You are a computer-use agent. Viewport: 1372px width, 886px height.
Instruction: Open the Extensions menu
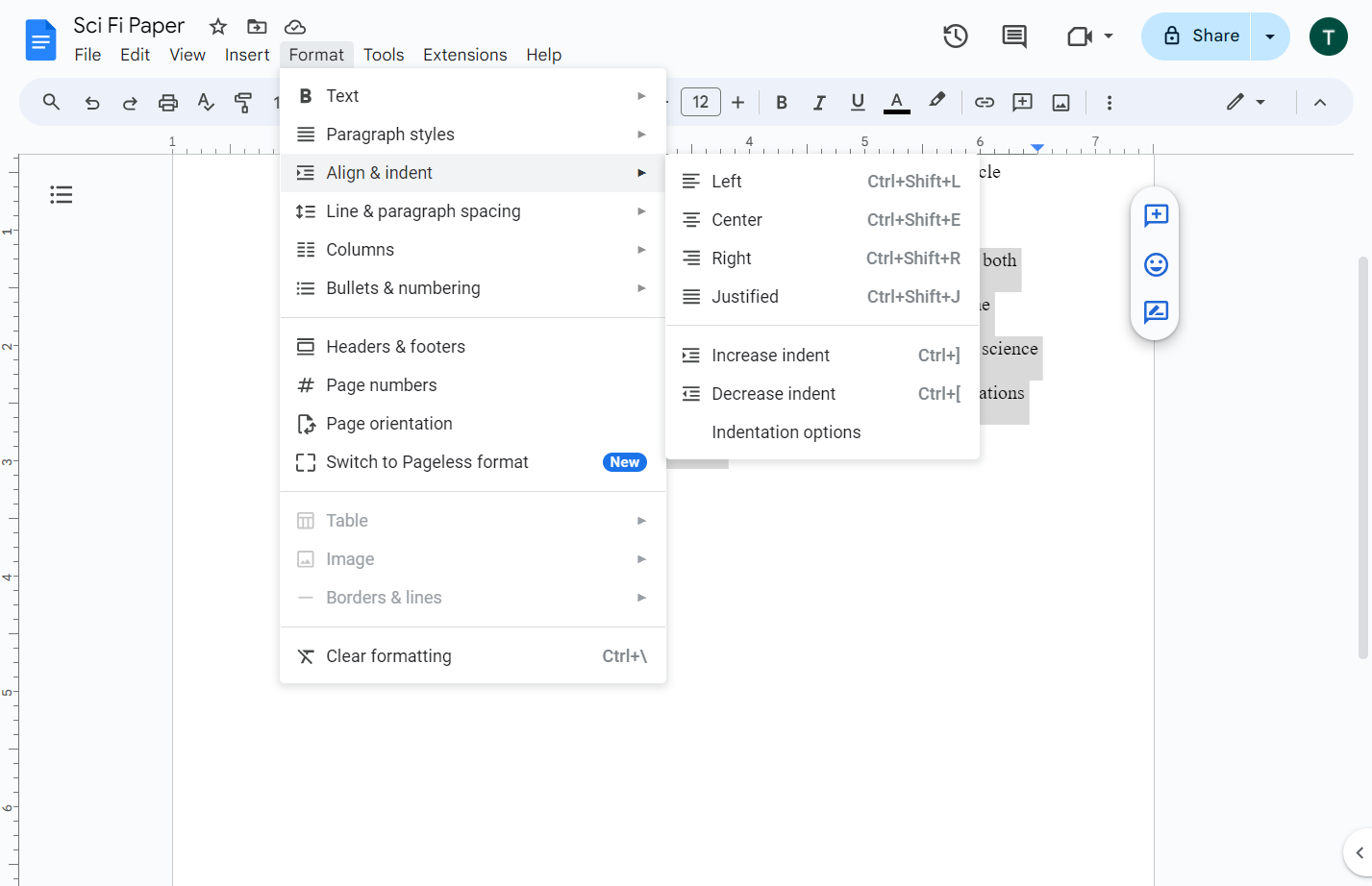465,55
